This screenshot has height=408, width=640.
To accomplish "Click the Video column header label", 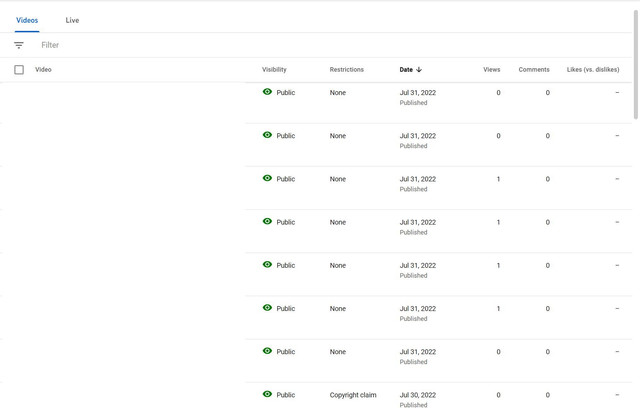I will [x=43, y=70].
